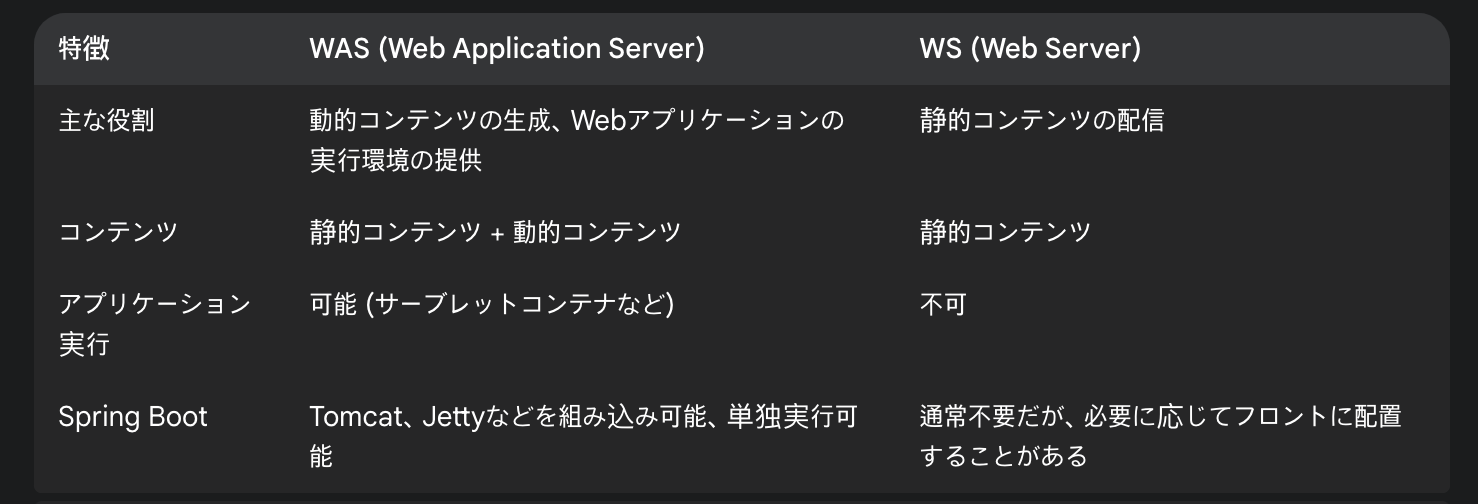Image resolution: width=1478 pixels, height=504 pixels.
Task: Click cell 'Tomcat、Jettyなどを組み込み可能、単独実行可能'
Action: click(584, 436)
